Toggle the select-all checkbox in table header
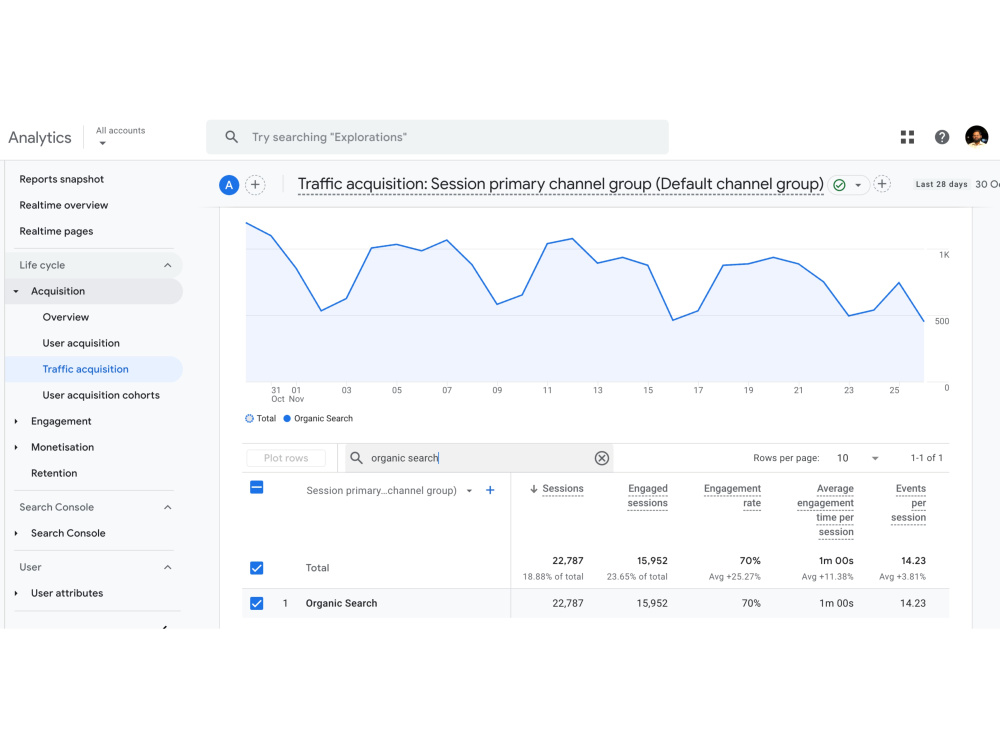 click(256, 488)
